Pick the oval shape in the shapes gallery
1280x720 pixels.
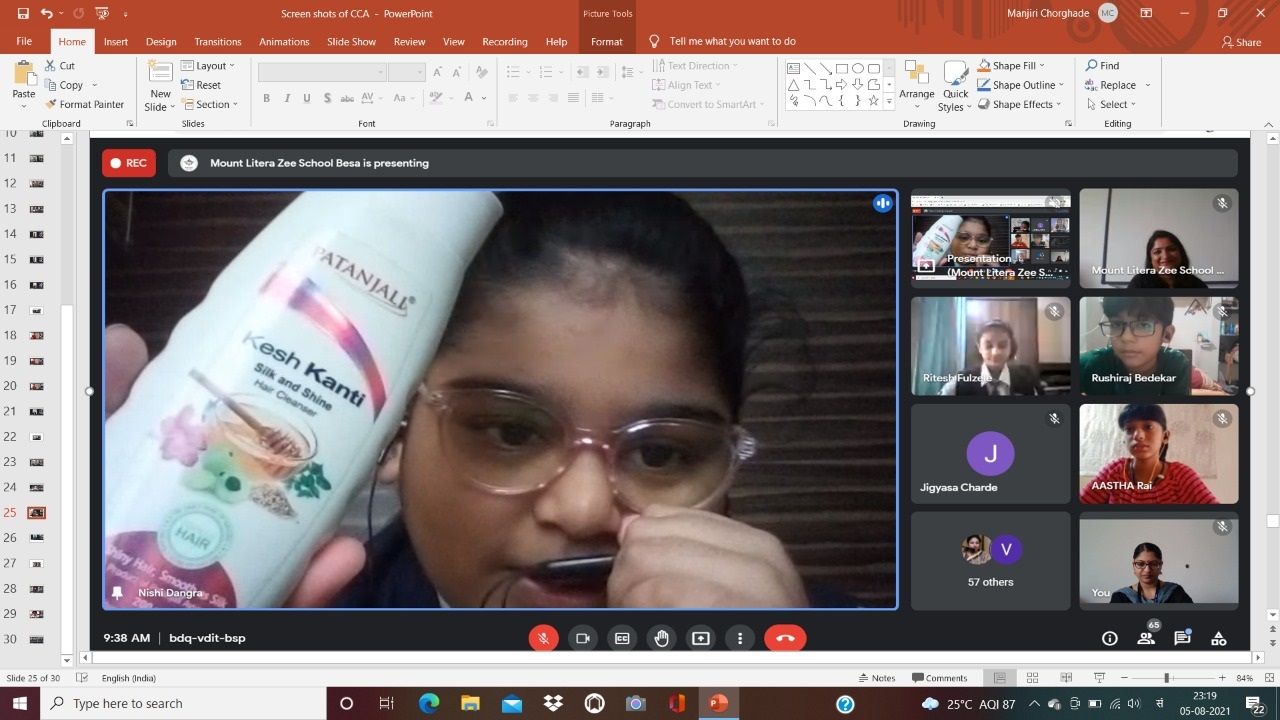point(857,68)
